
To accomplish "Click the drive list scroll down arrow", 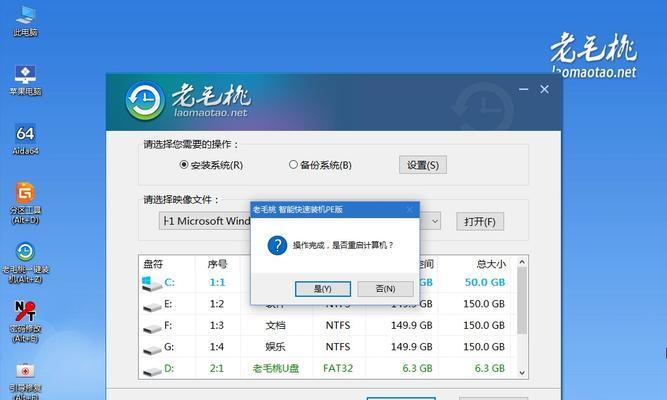I will [522, 373].
